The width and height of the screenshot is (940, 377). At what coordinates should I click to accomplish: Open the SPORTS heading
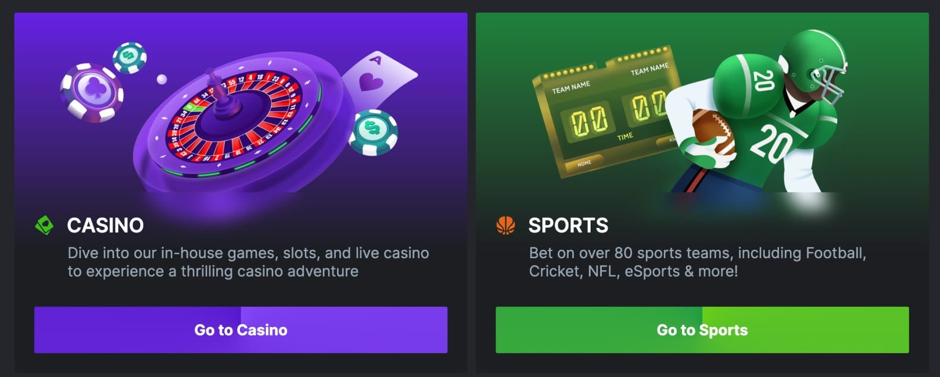568,225
